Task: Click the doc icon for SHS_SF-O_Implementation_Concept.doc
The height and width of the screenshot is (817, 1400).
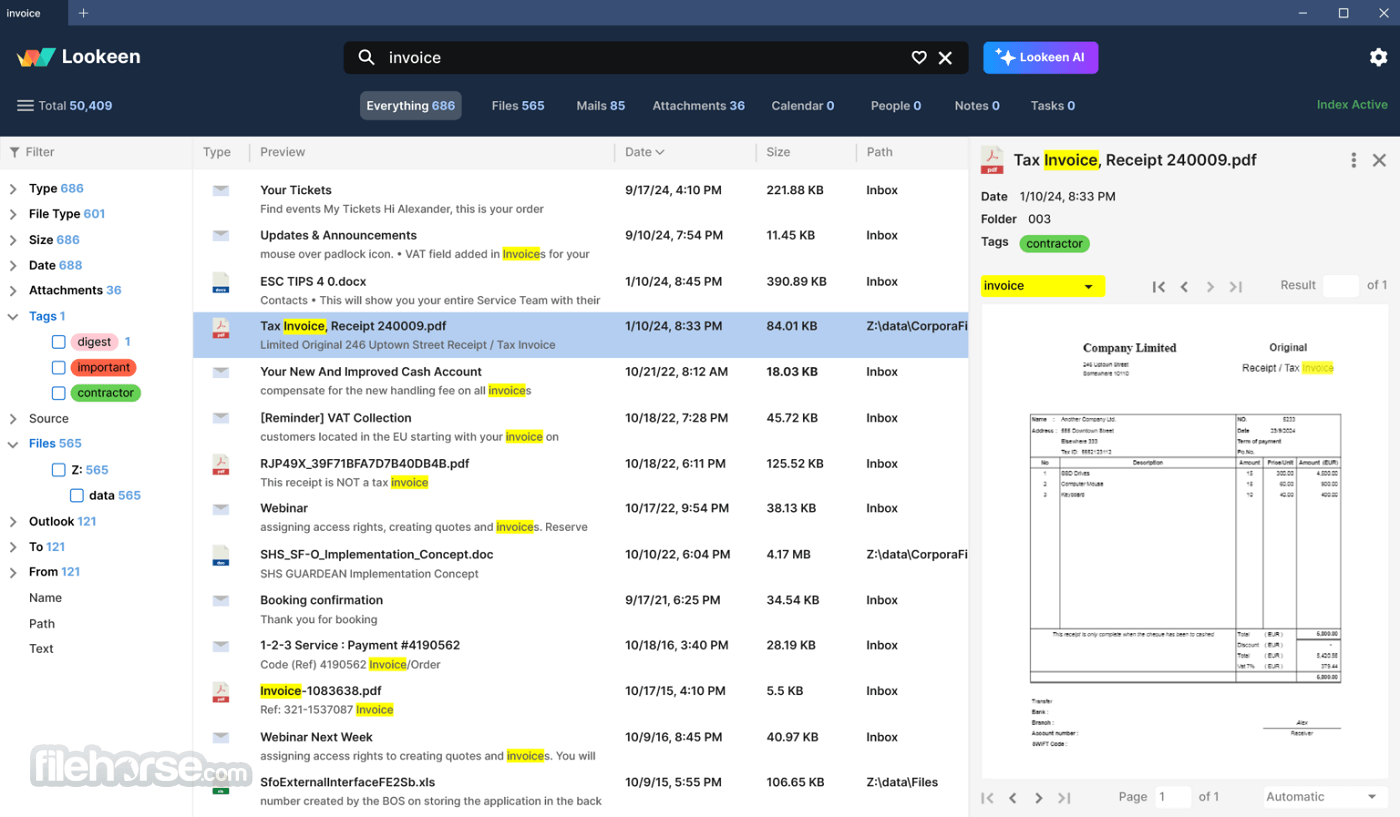Action: pyautogui.click(x=221, y=555)
